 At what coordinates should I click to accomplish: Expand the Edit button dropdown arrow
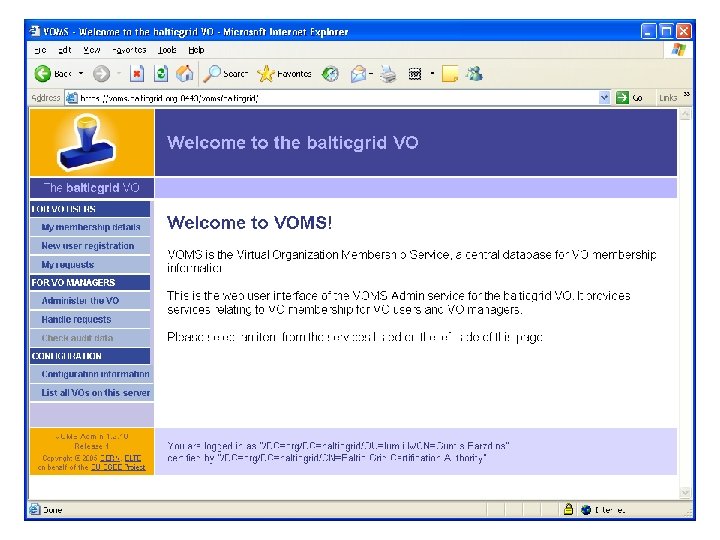tap(432, 73)
